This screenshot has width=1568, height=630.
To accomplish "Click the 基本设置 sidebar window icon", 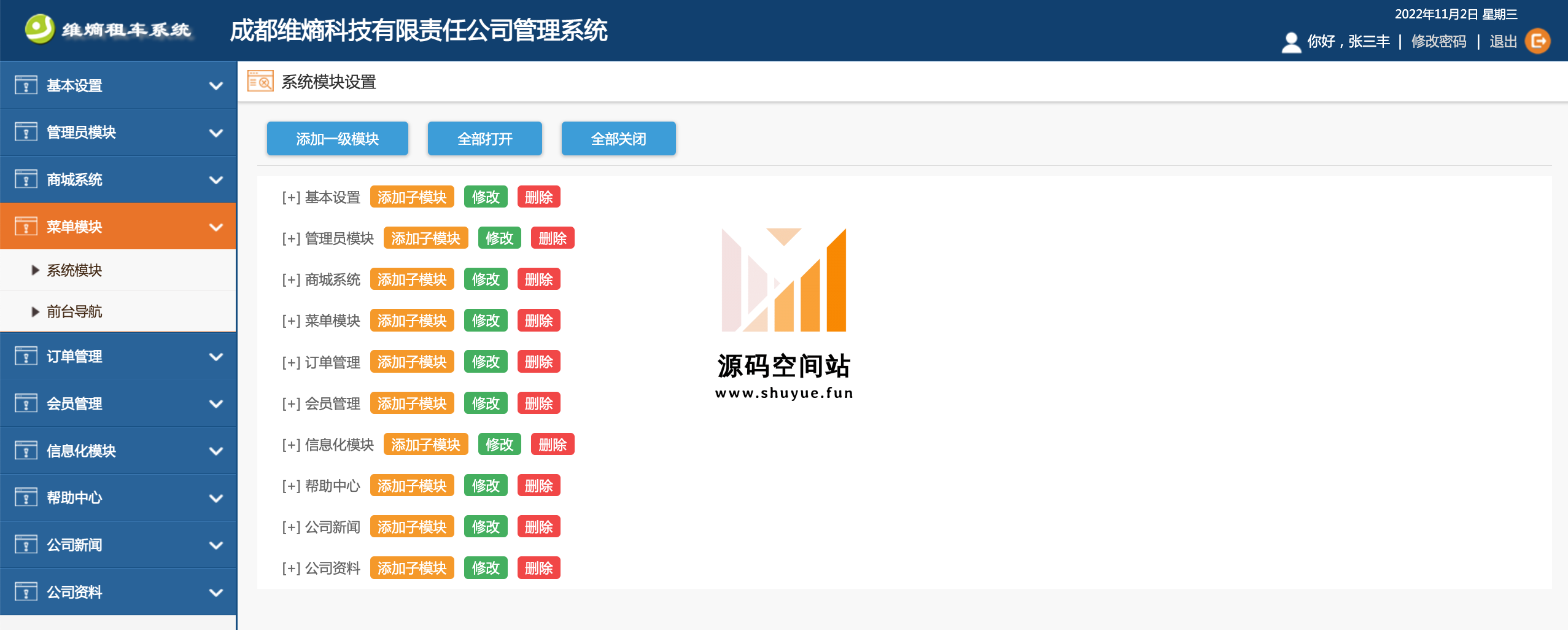I will tap(26, 85).
